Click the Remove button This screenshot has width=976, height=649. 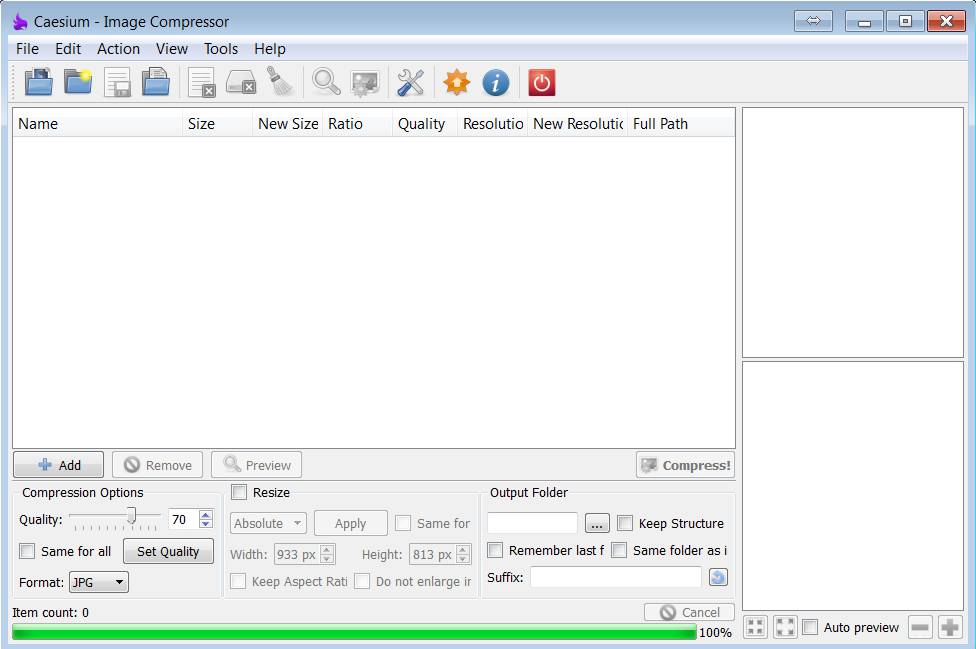pos(157,465)
